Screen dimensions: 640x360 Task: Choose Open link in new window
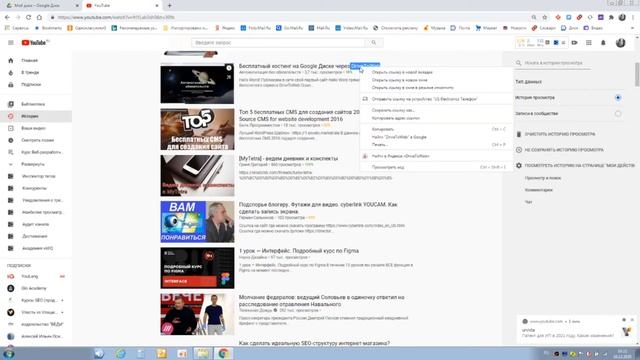click(x=436, y=80)
